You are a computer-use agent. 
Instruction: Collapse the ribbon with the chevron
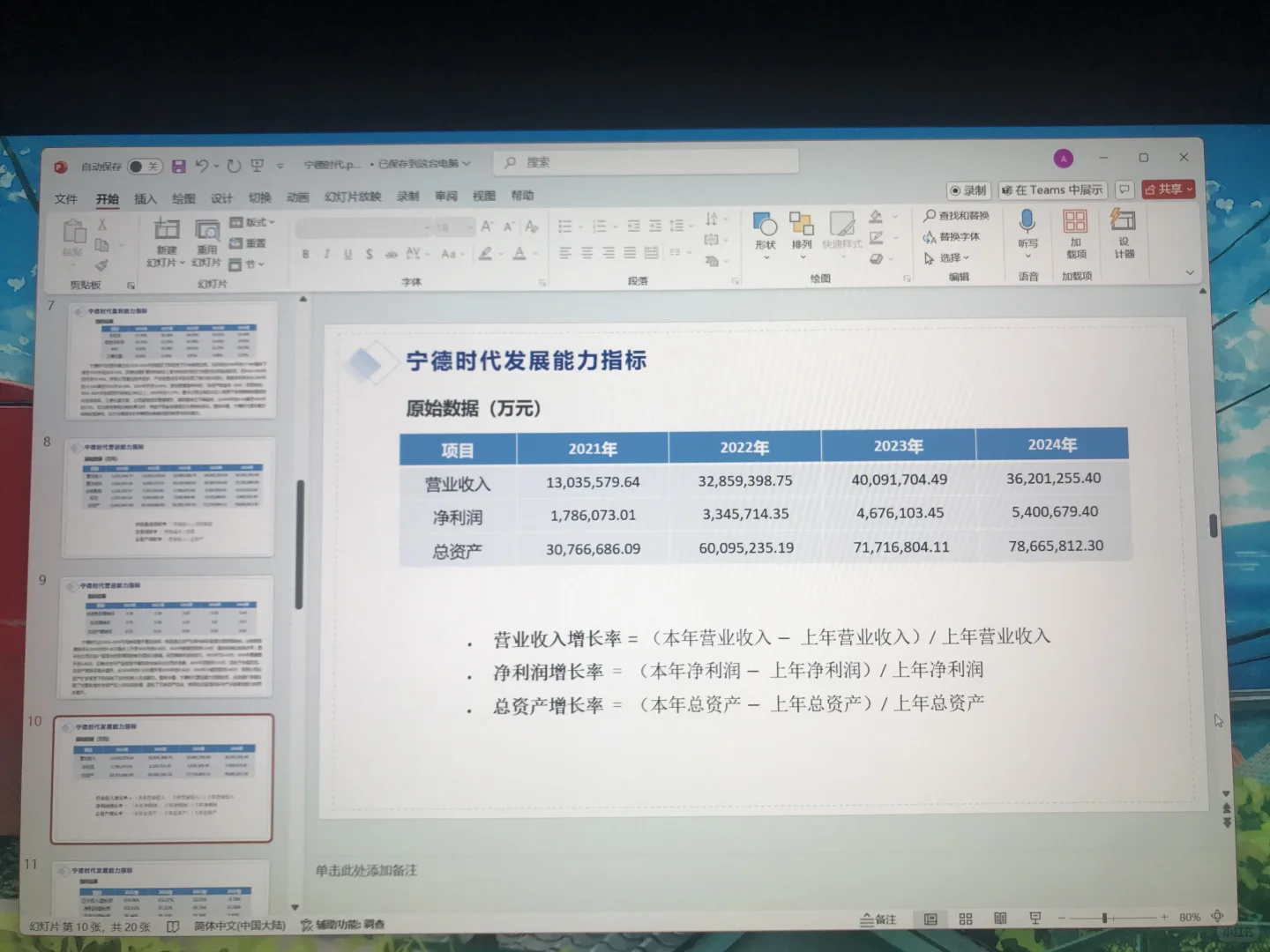point(1190,273)
